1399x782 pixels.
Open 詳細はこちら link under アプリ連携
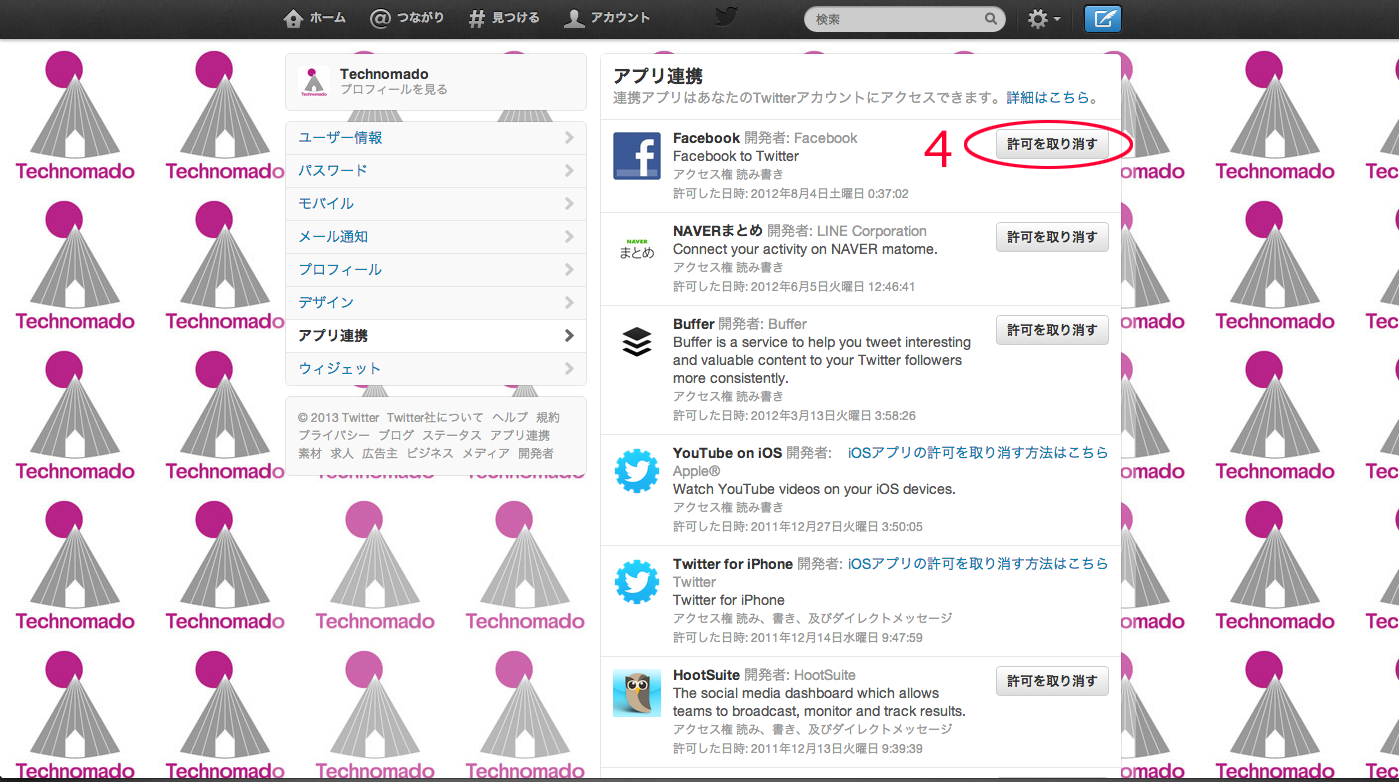tap(1048, 98)
